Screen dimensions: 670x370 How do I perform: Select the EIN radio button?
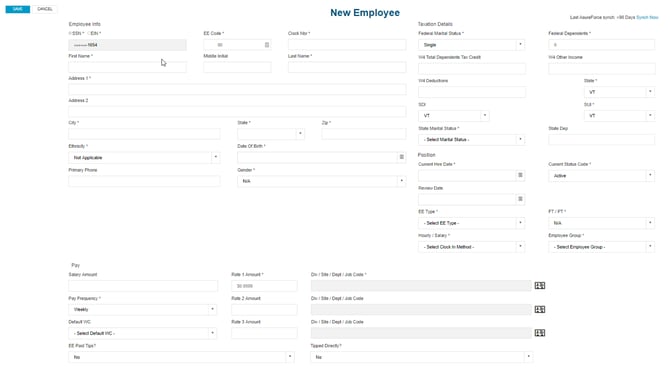89,33
